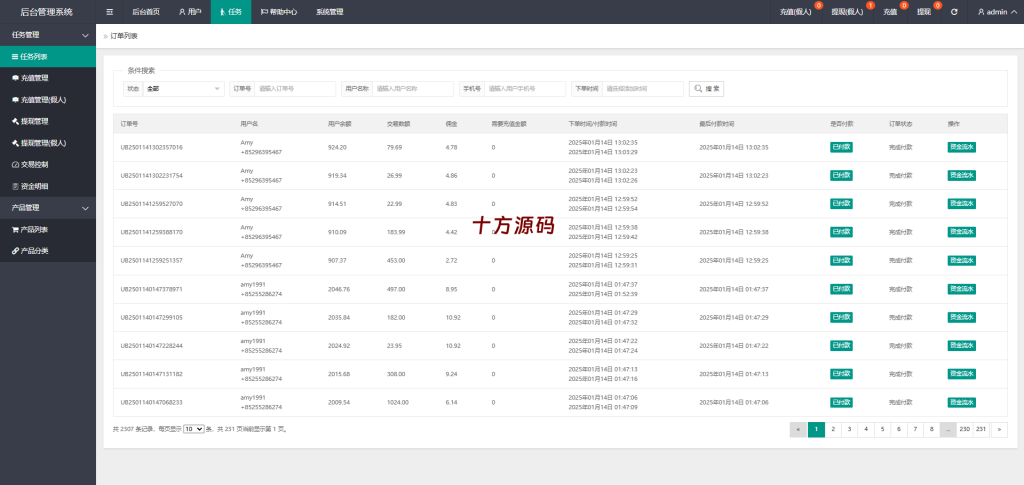Toggle the sidebar collapse icon
1024x485 pixels.
109,12
